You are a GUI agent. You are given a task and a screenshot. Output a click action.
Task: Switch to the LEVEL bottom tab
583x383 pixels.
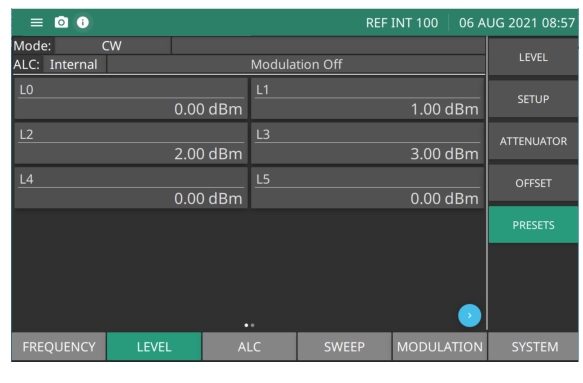click(x=154, y=347)
